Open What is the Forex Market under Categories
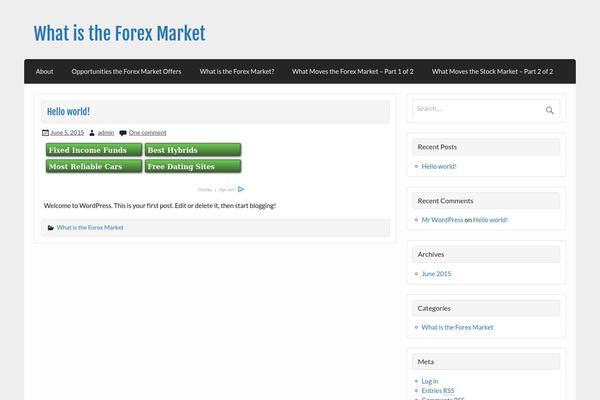The height and width of the screenshot is (400, 600). (x=457, y=327)
